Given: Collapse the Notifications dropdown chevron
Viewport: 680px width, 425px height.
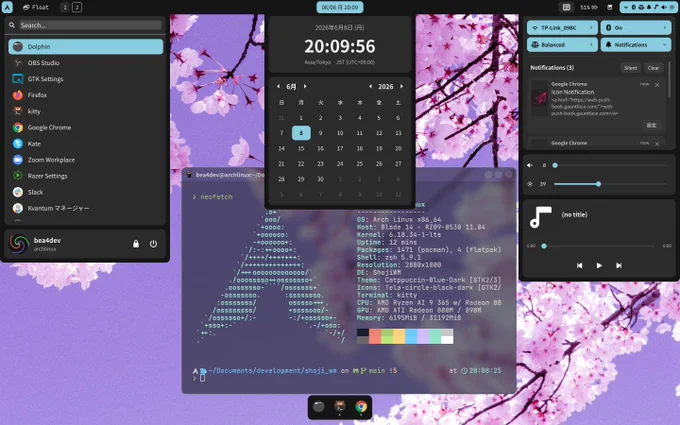Looking at the screenshot, I should (x=665, y=45).
